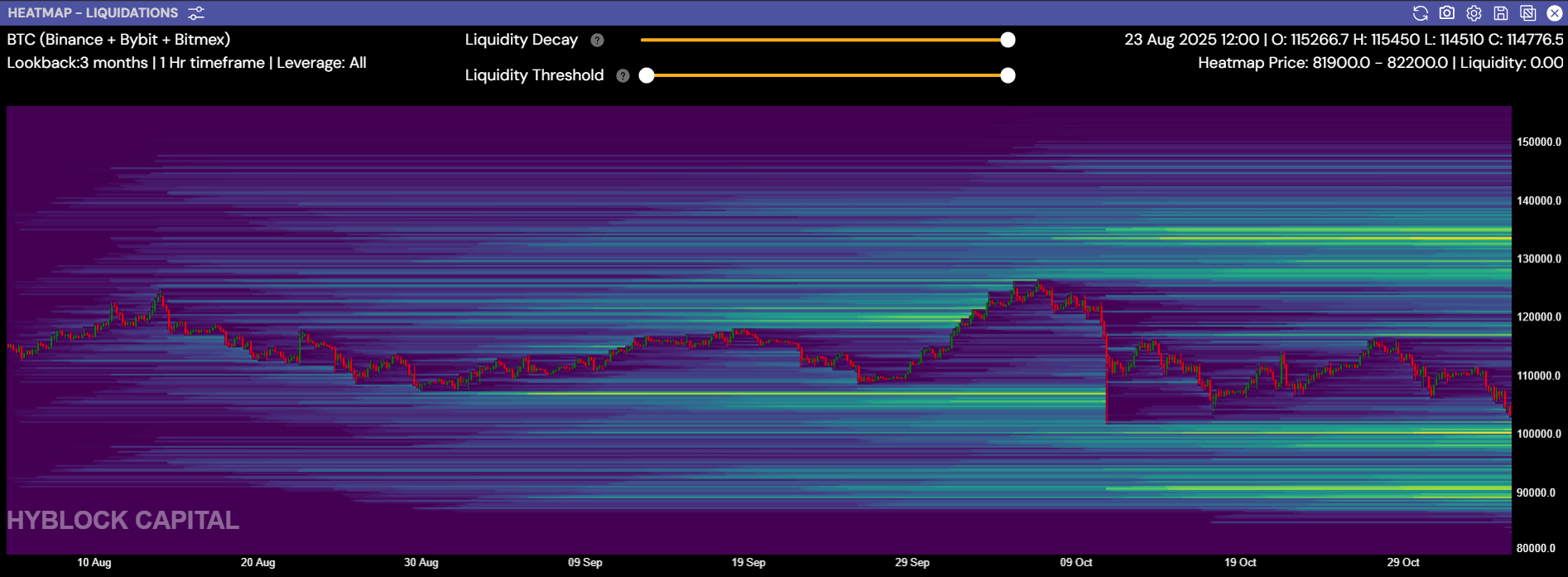Image resolution: width=1568 pixels, height=577 pixels.
Task: Show help for Liquidity Threshold
Action: point(623,75)
